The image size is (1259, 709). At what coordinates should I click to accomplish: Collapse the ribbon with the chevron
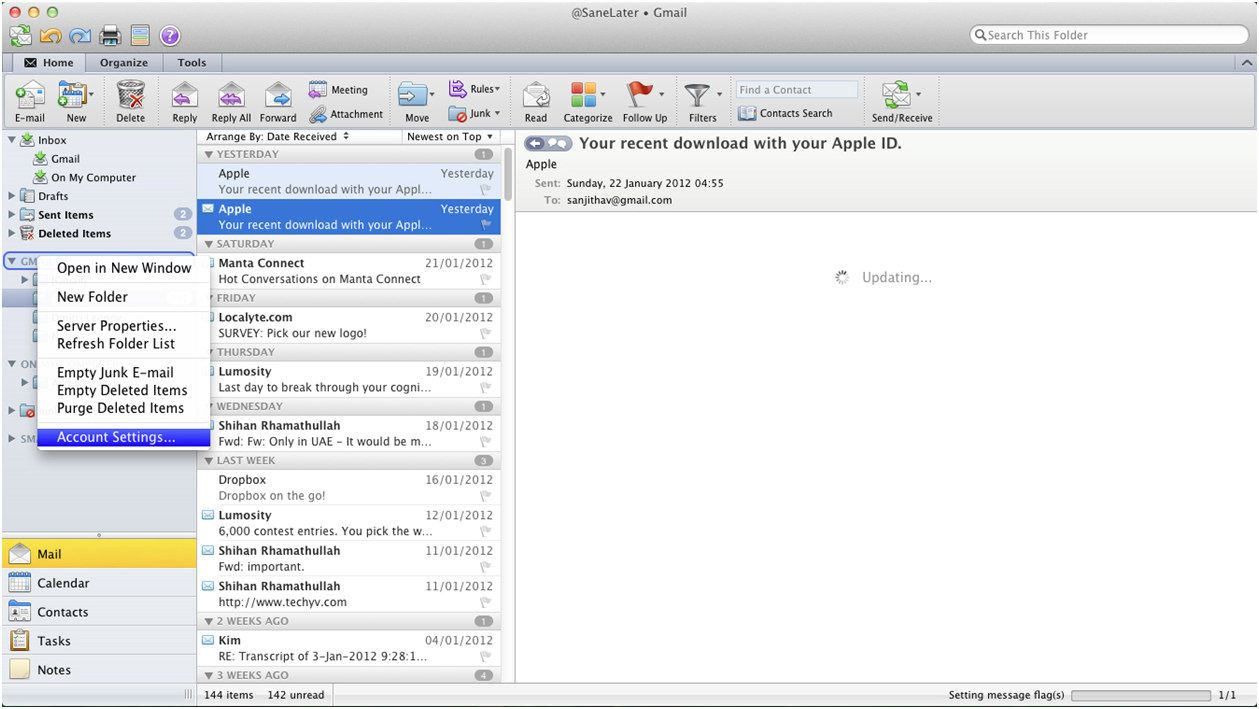click(x=1246, y=62)
